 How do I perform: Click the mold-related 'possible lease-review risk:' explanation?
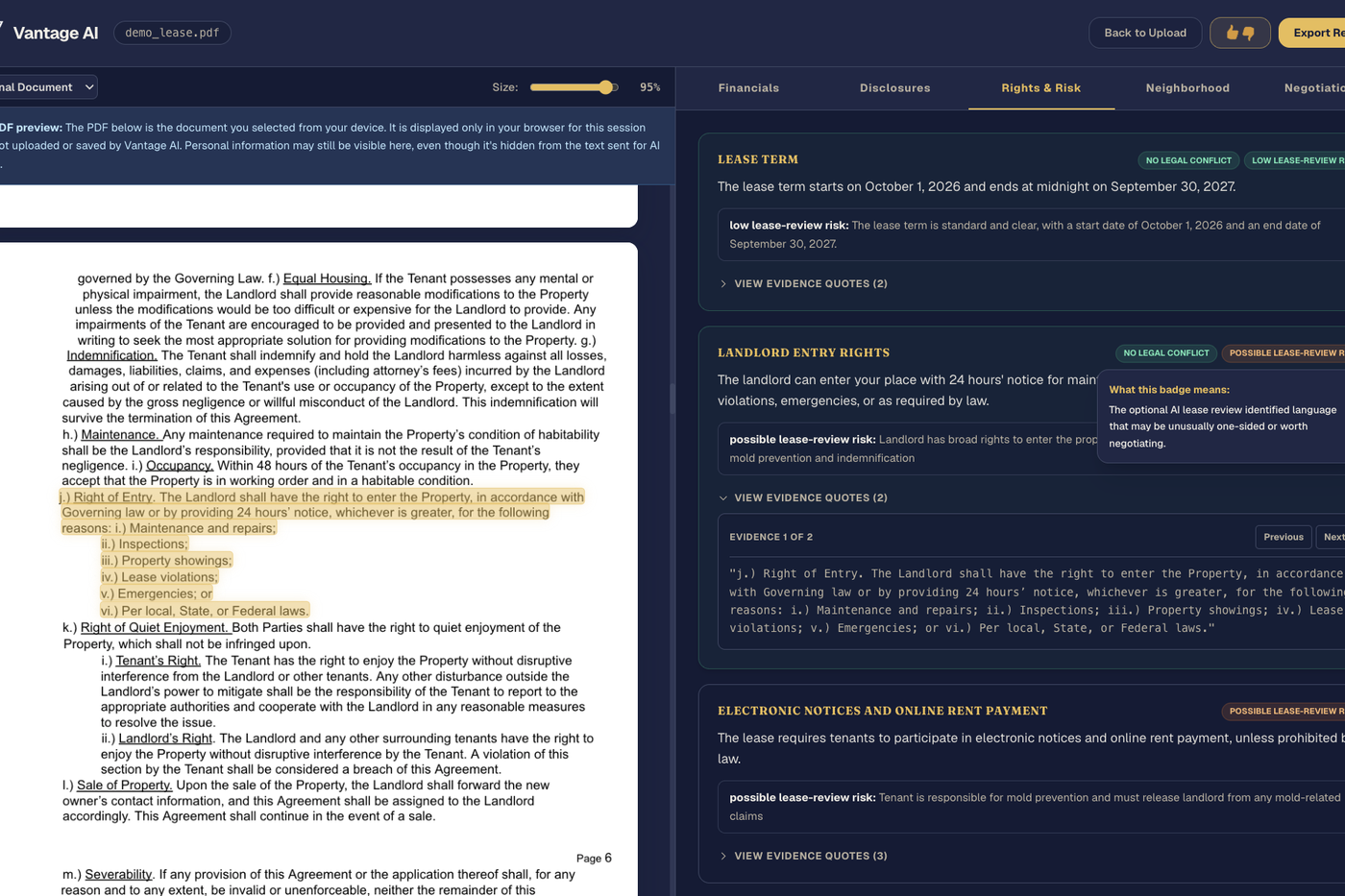(1031, 807)
